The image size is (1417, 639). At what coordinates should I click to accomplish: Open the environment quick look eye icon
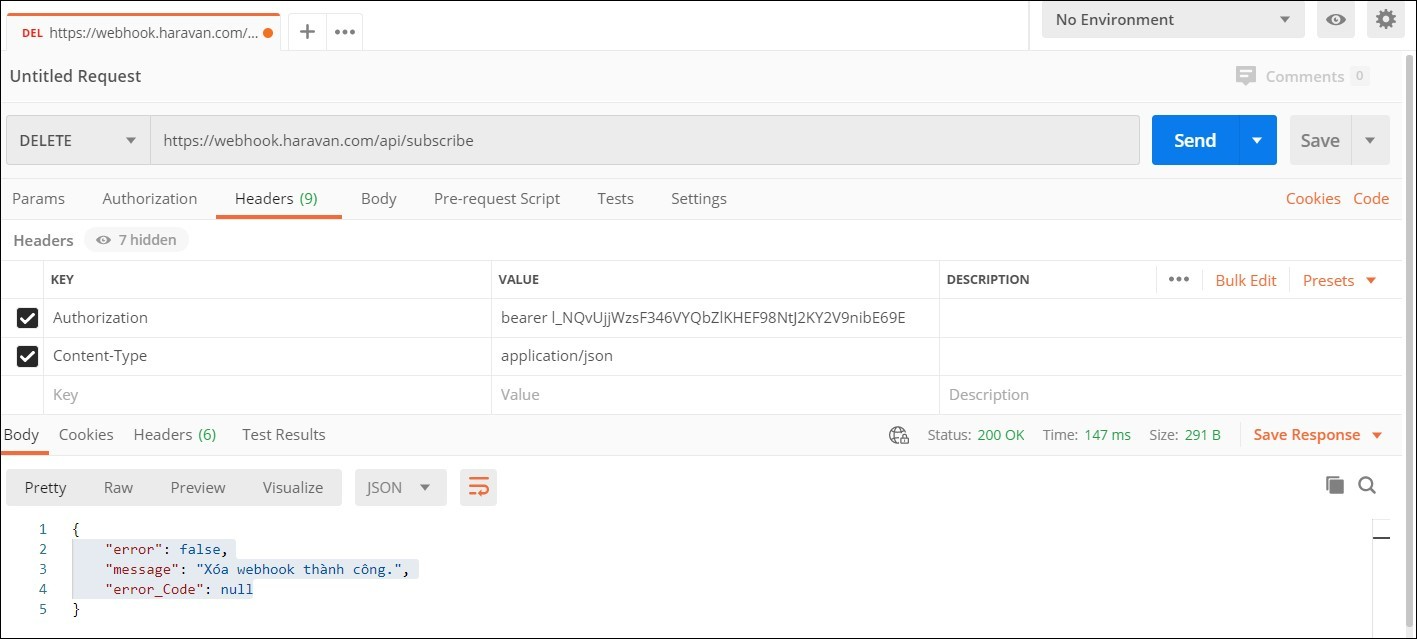coord(1335,19)
